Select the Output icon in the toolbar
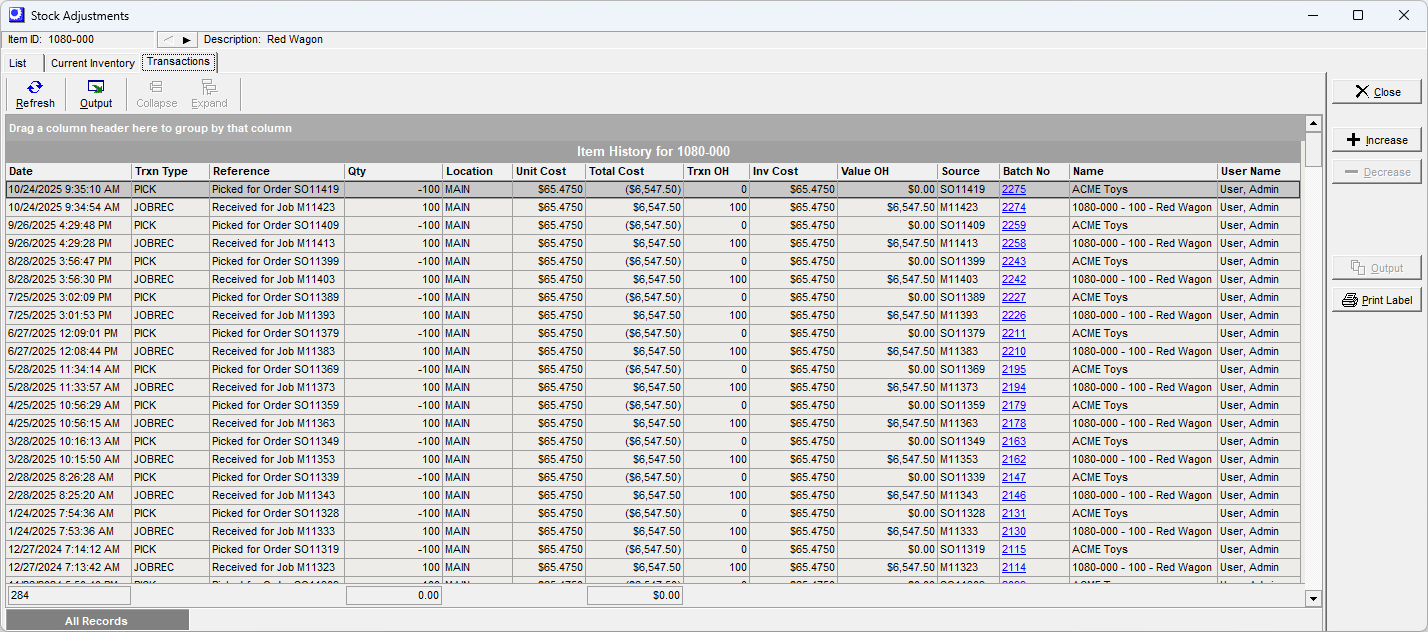The image size is (1428, 632). (x=96, y=93)
